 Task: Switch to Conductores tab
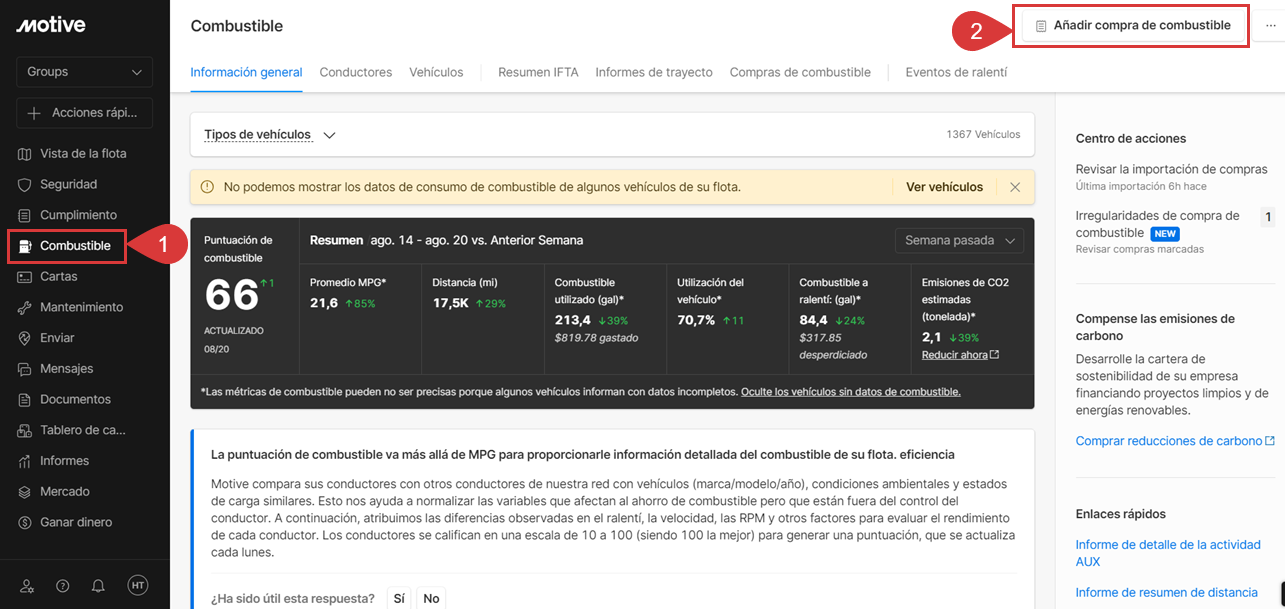356,72
